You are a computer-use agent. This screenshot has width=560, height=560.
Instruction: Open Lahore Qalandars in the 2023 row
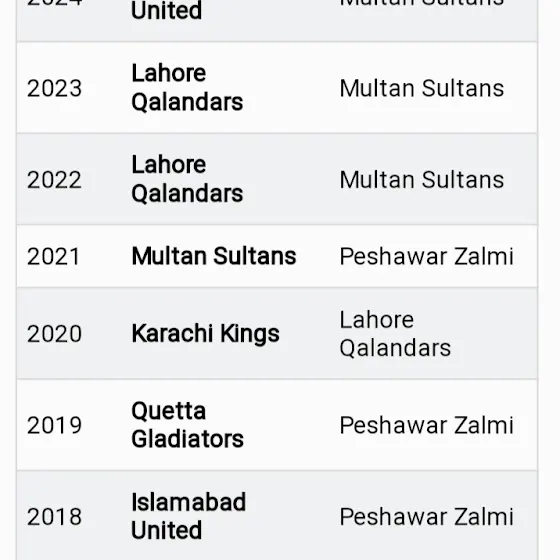[x=187, y=88]
